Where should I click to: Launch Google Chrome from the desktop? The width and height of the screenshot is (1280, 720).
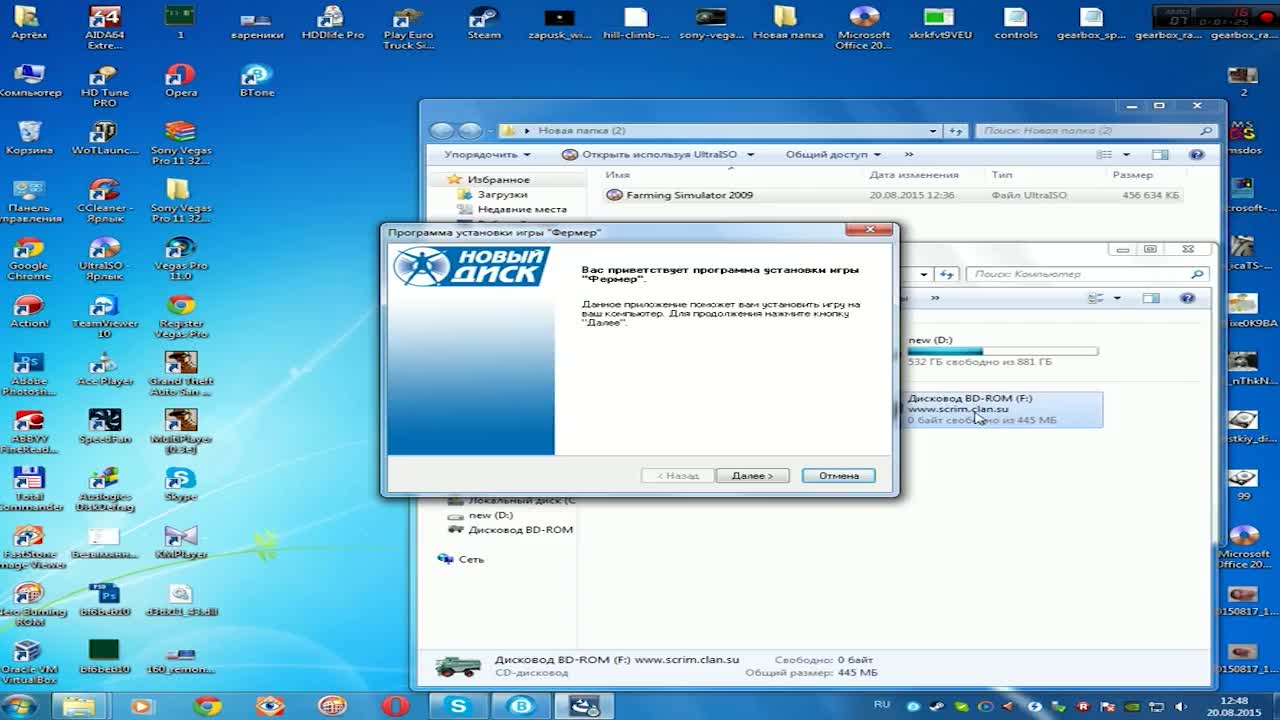click(x=29, y=258)
